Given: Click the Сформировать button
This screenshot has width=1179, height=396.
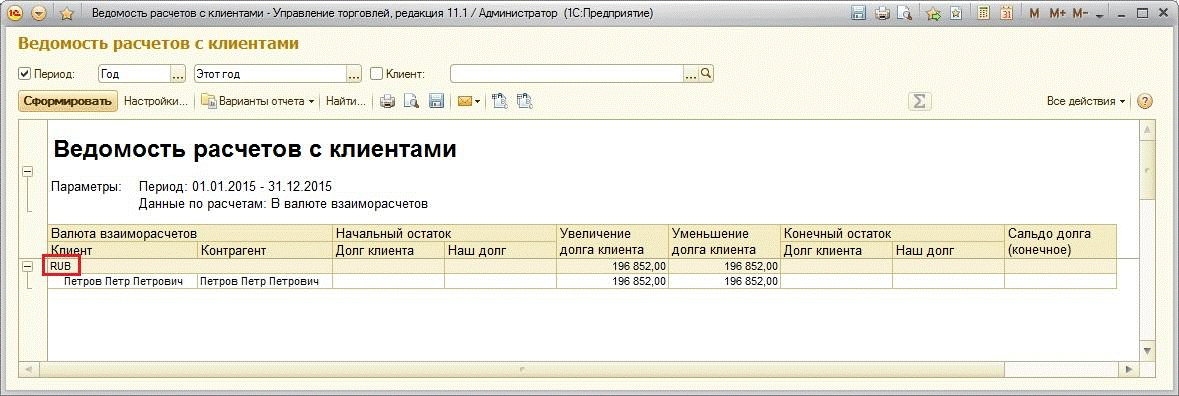Looking at the screenshot, I should 68,101.
